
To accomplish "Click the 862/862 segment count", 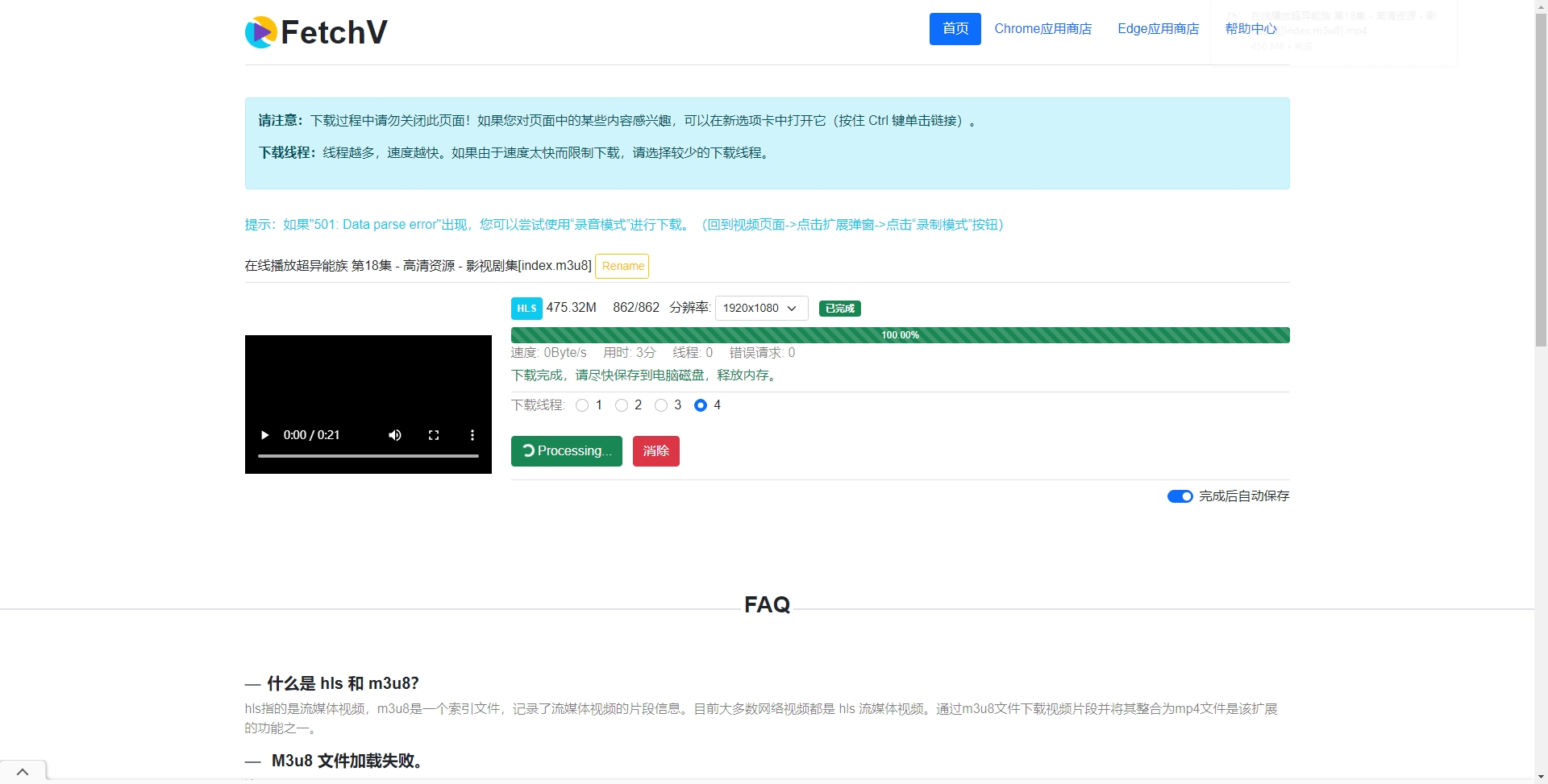I will [x=636, y=308].
